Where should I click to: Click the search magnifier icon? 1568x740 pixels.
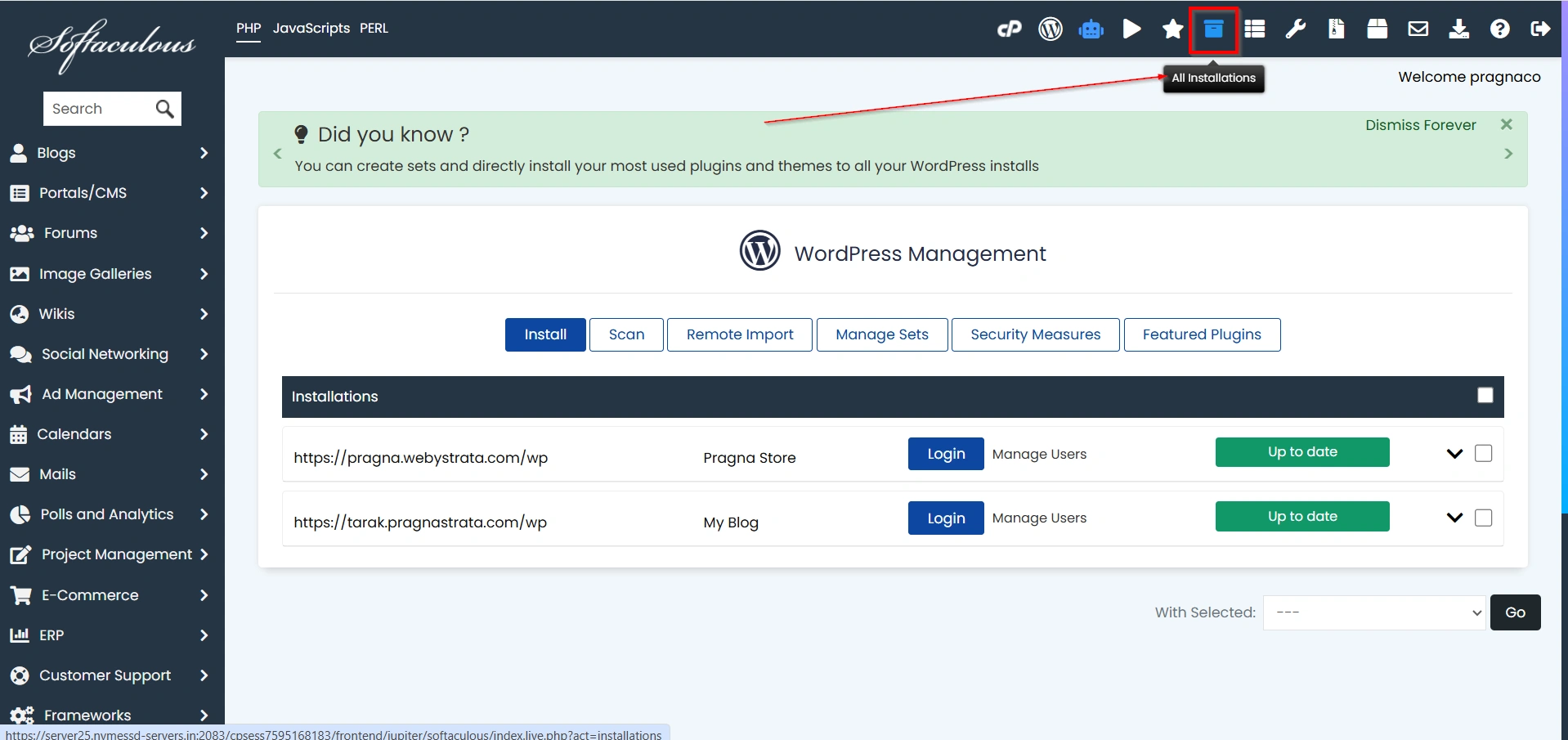point(164,109)
